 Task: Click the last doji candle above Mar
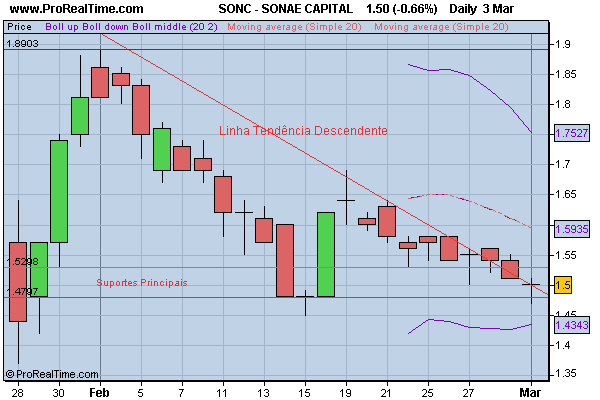pos(531,284)
